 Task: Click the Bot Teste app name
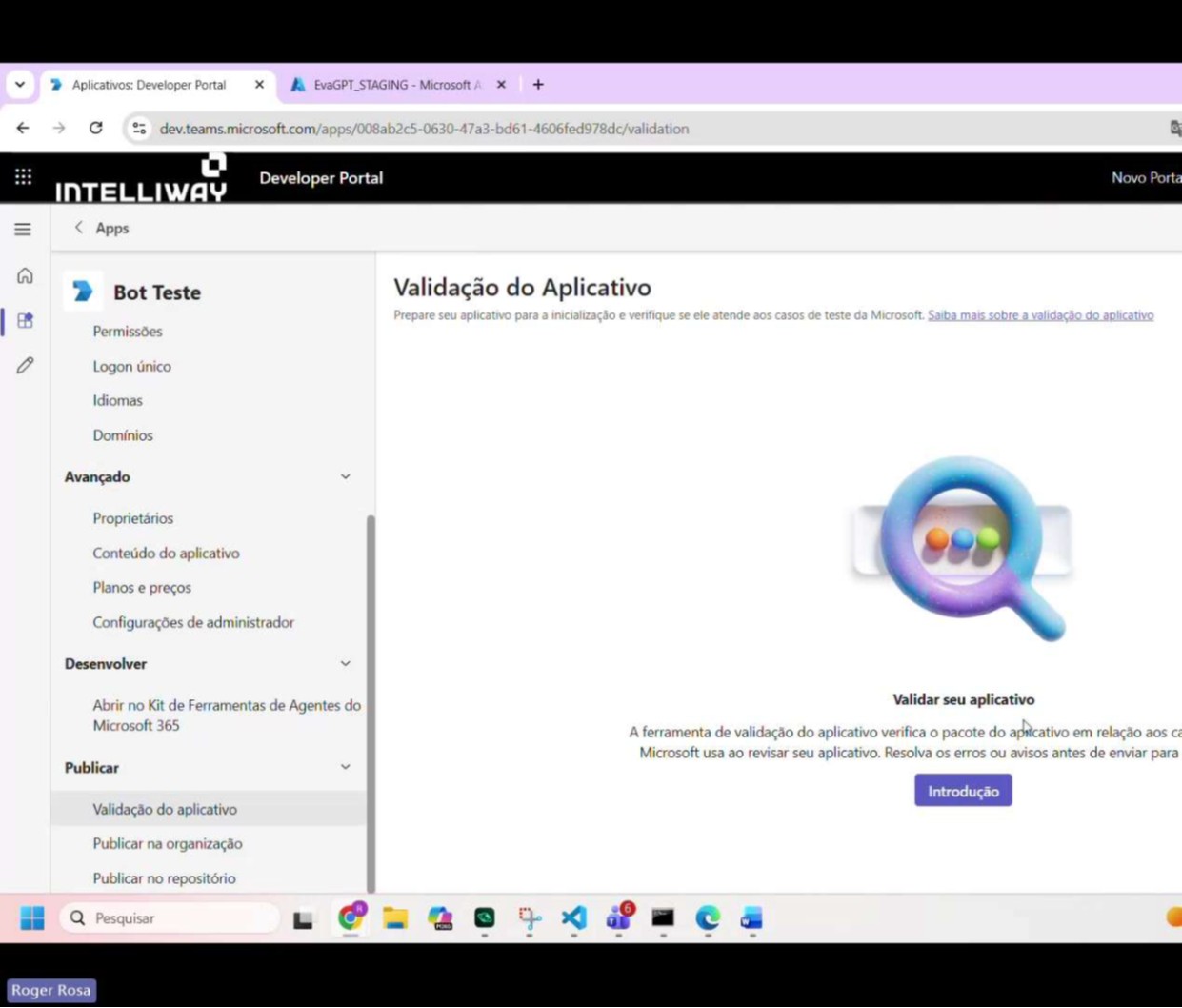tap(157, 292)
